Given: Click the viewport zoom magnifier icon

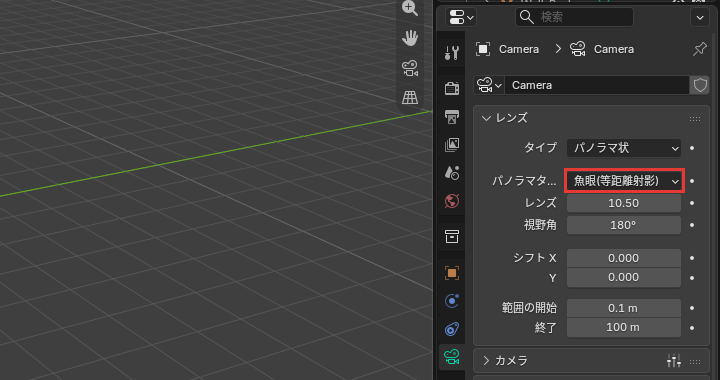Looking at the screenshot, I should [410, 8].
